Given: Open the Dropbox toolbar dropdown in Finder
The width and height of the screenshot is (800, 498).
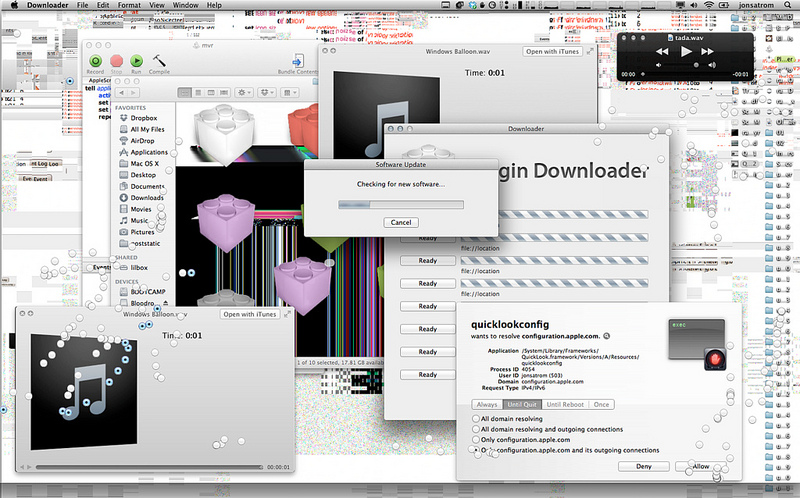Looking at the screenshot, I should coord(267,93).
